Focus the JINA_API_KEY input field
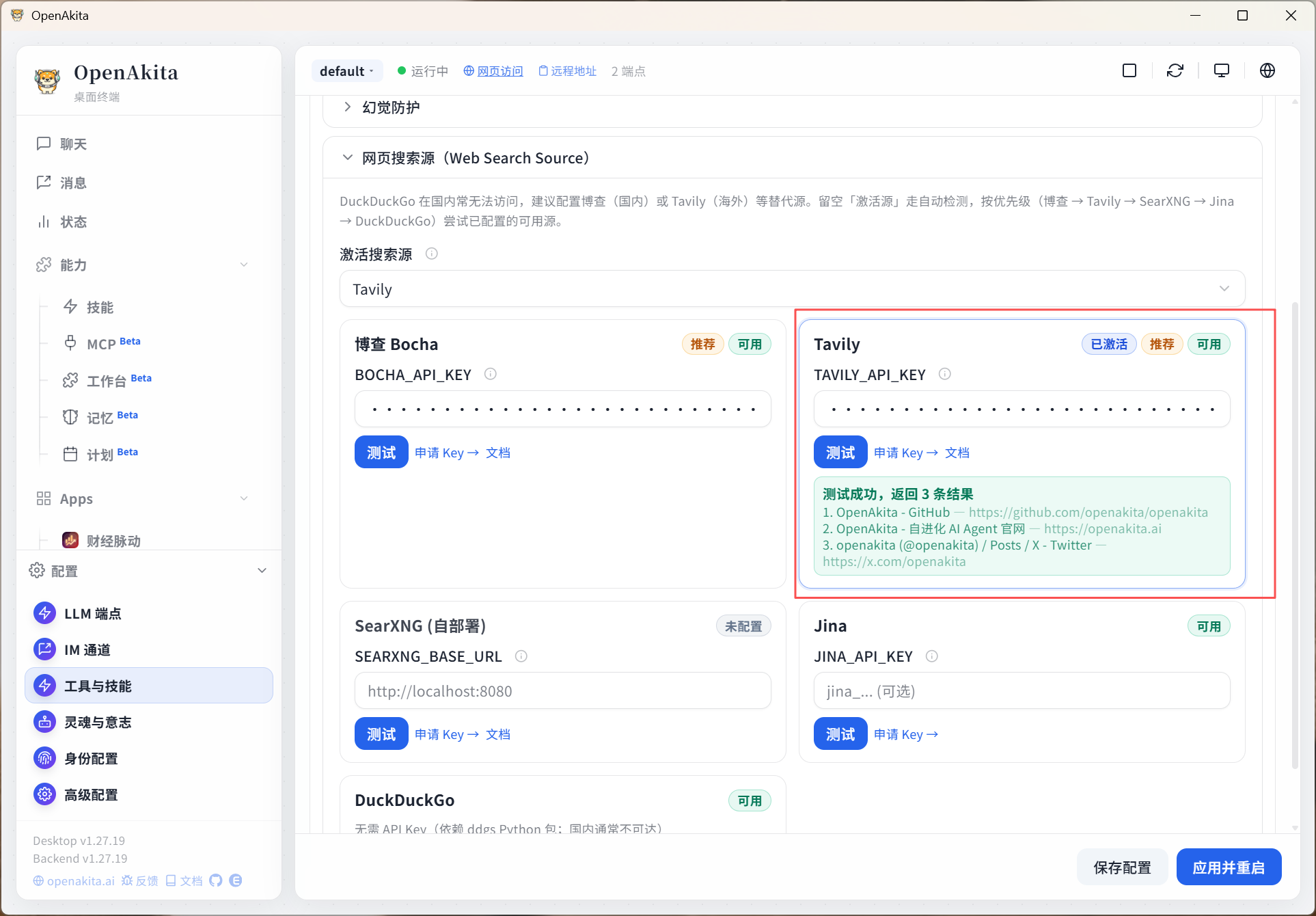Image resolution: width=1316 pixels, height=916 pixels. point(1022,690)
